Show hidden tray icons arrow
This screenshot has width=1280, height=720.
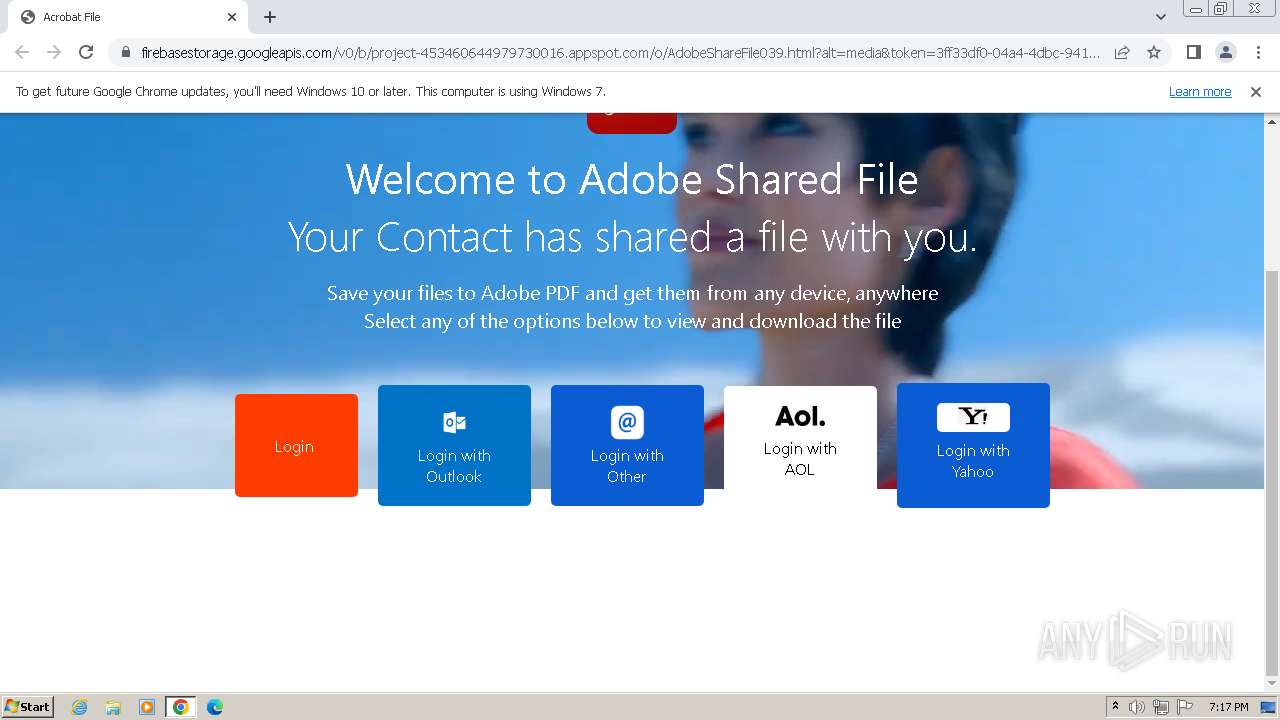point(1115,707)
